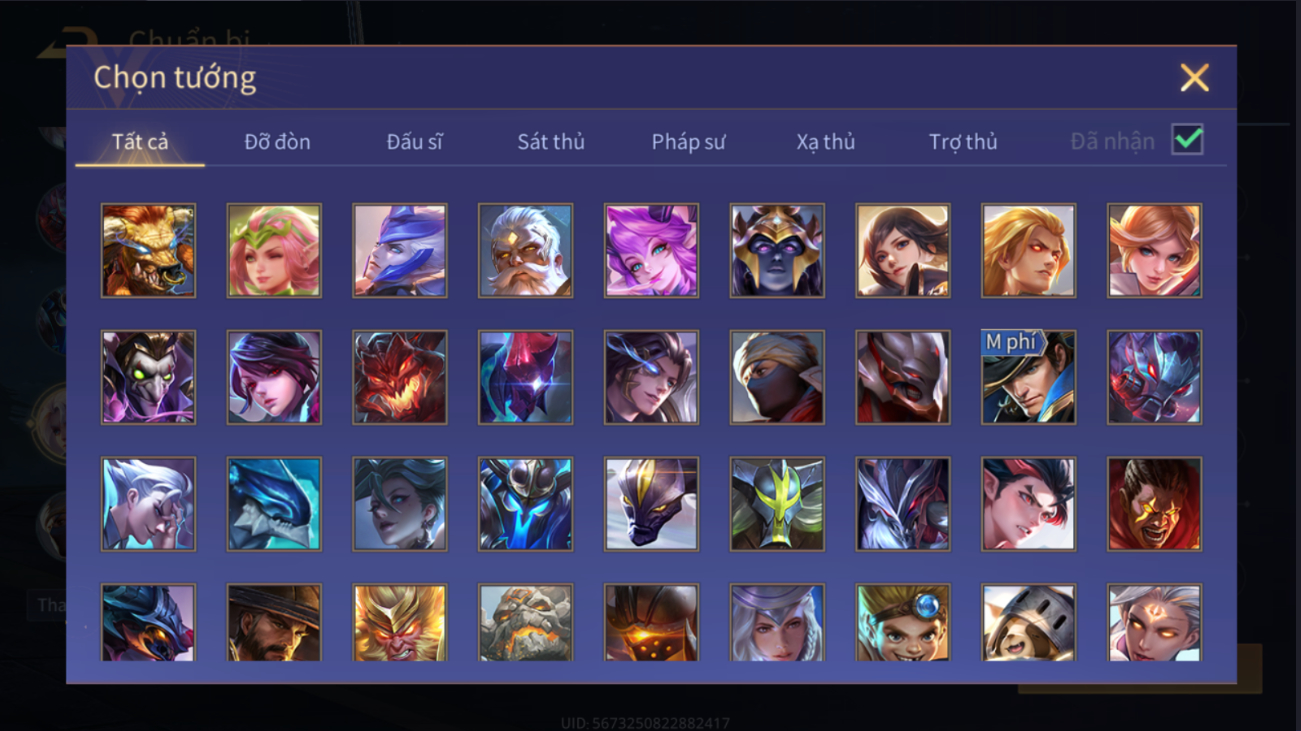
Task: Close the Chọn tướng dialog
Action: point(1194,78)
